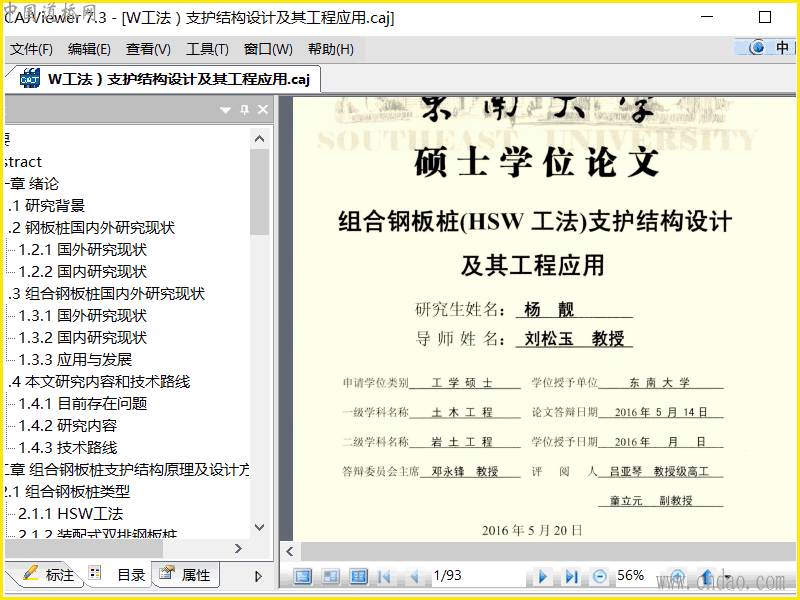The width and height of the screenshot is (800, 600).
Task: Close the side panel
Action: pos(263,110)
